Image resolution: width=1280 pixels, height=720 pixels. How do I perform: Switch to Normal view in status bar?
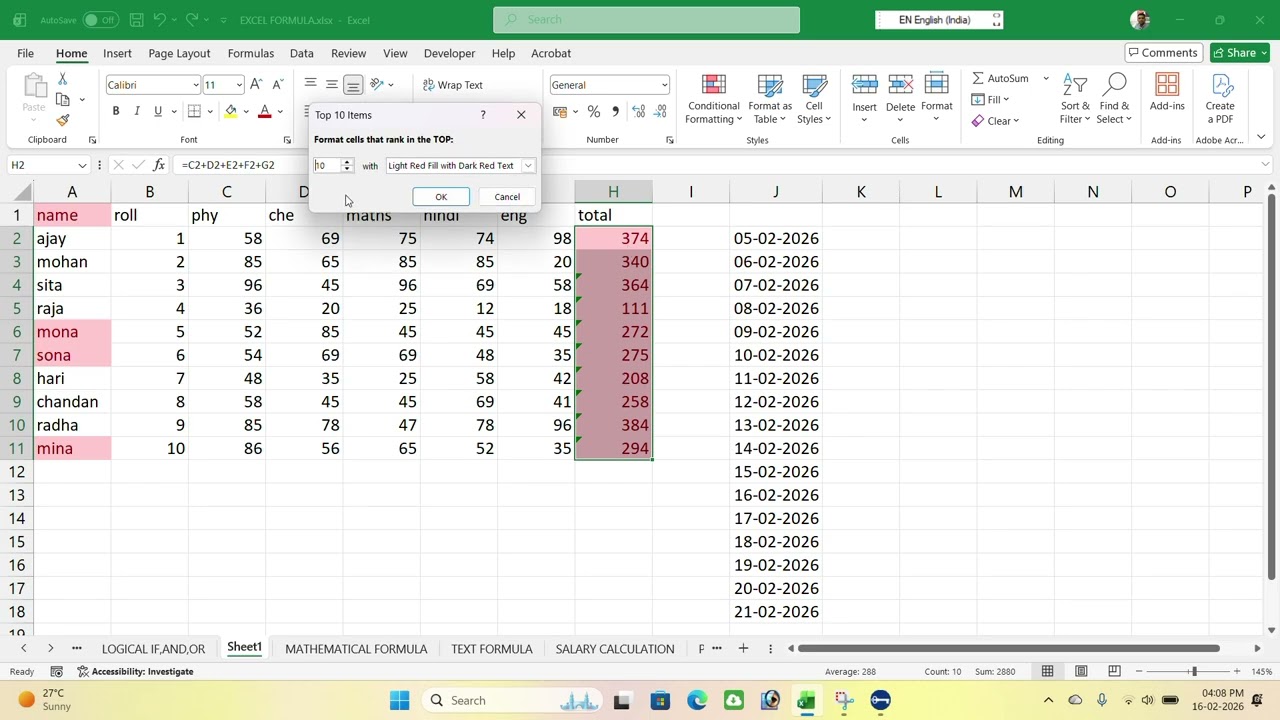[x=1048, y=671]
